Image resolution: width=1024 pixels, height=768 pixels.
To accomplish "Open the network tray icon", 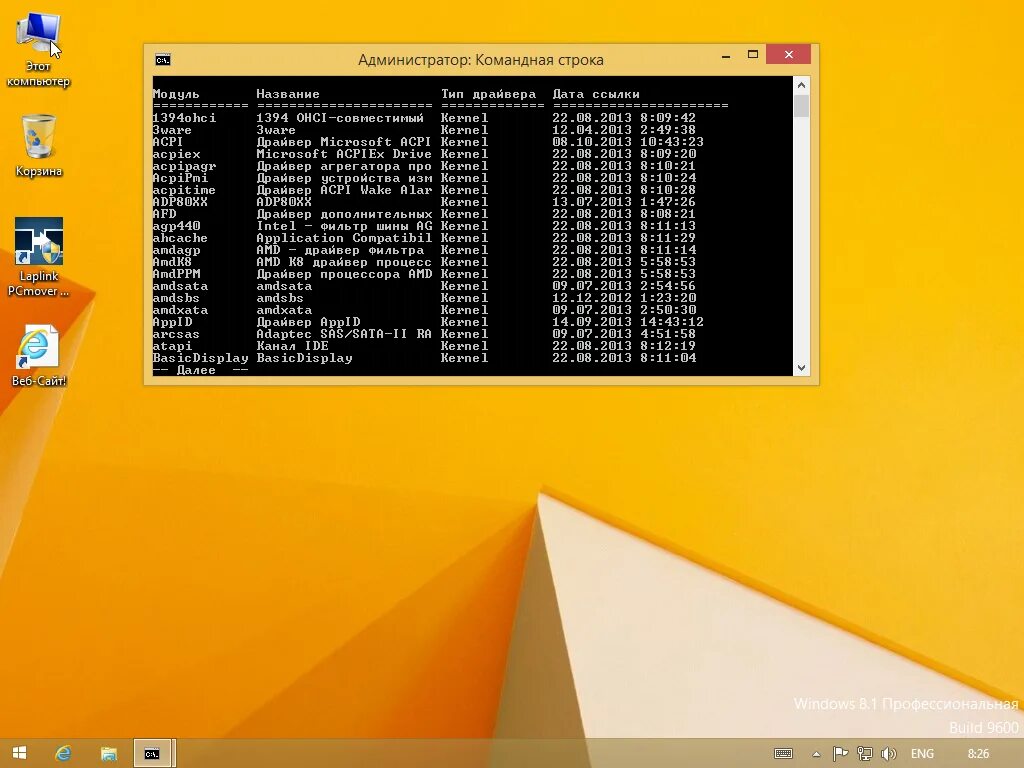I will point(864,754).
